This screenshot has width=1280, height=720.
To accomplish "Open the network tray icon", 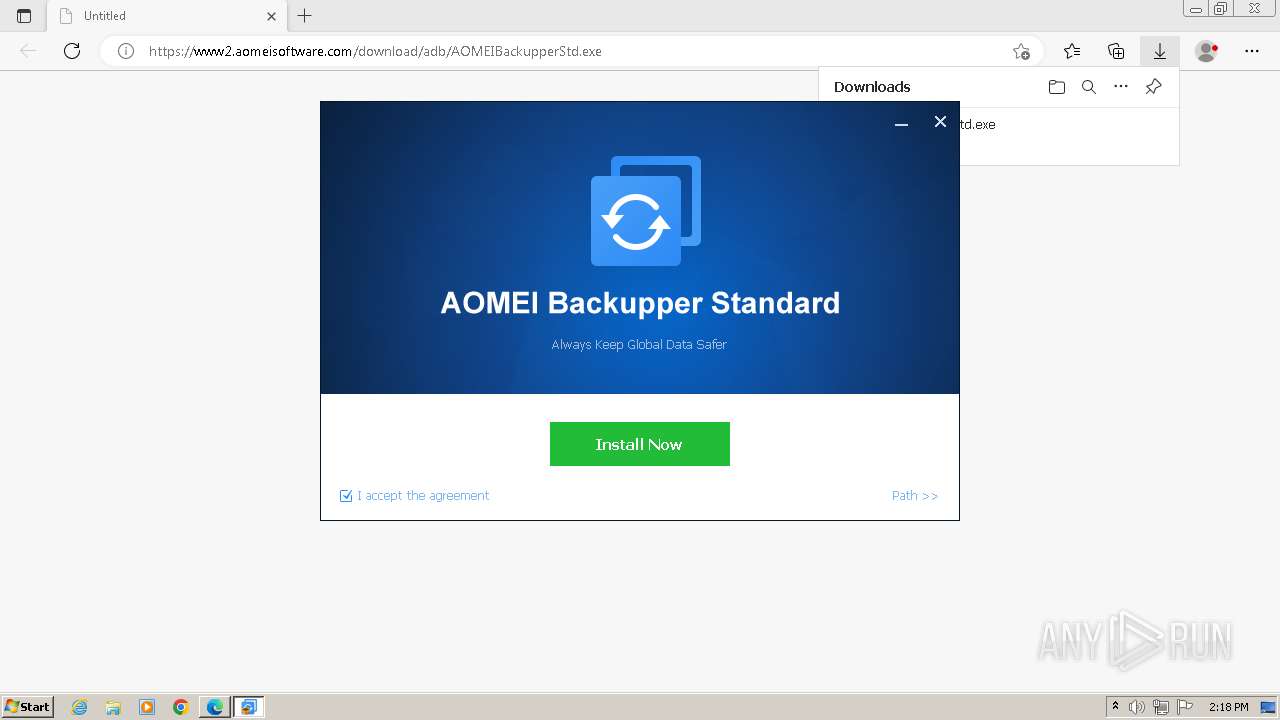I will pyautogui.click(x=1161, y=707).
